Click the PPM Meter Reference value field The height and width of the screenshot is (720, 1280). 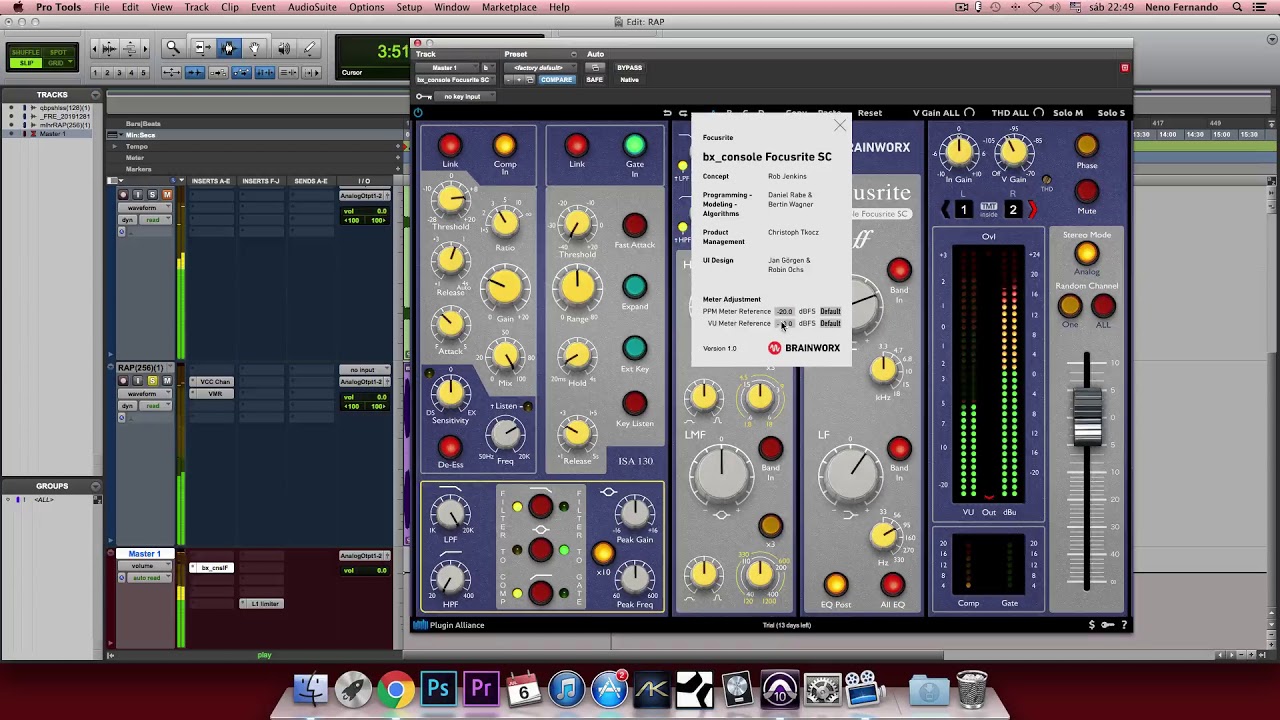click(785, 311)
